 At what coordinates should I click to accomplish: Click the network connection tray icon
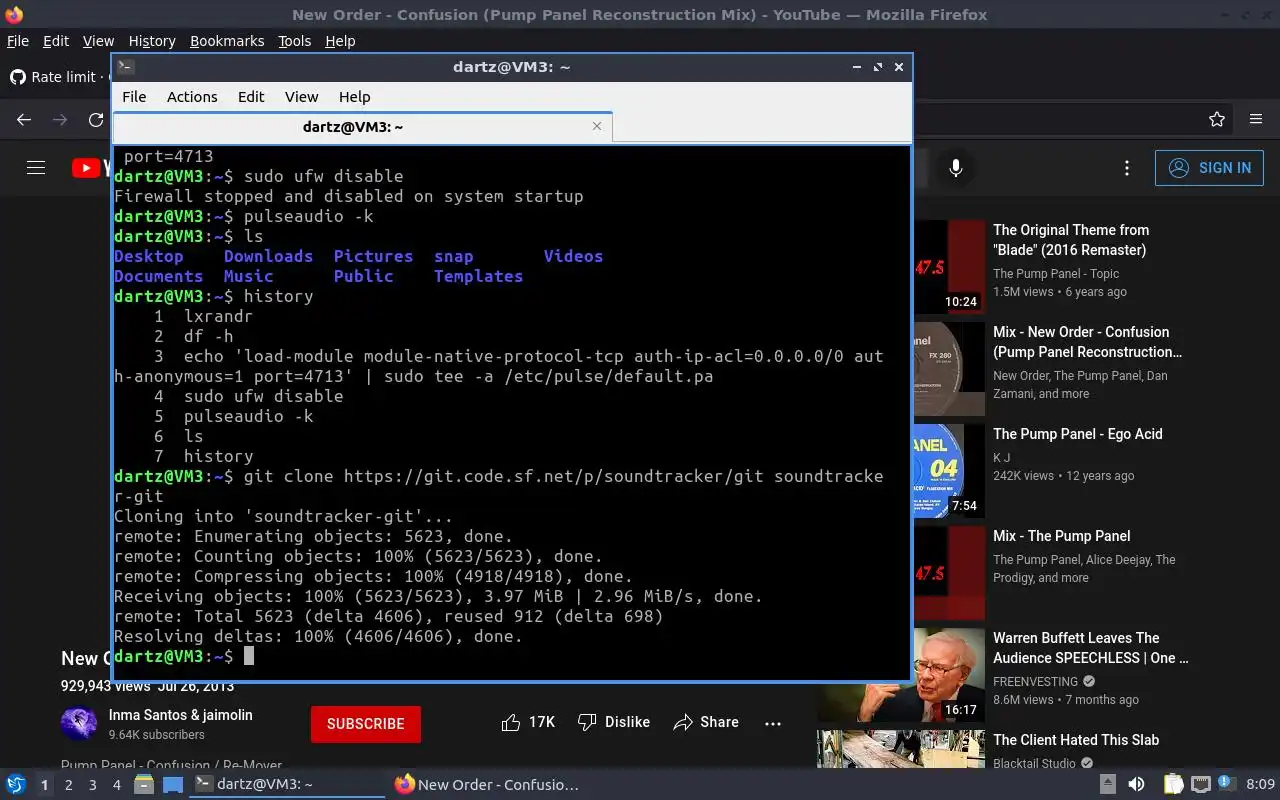point(1200,785)
